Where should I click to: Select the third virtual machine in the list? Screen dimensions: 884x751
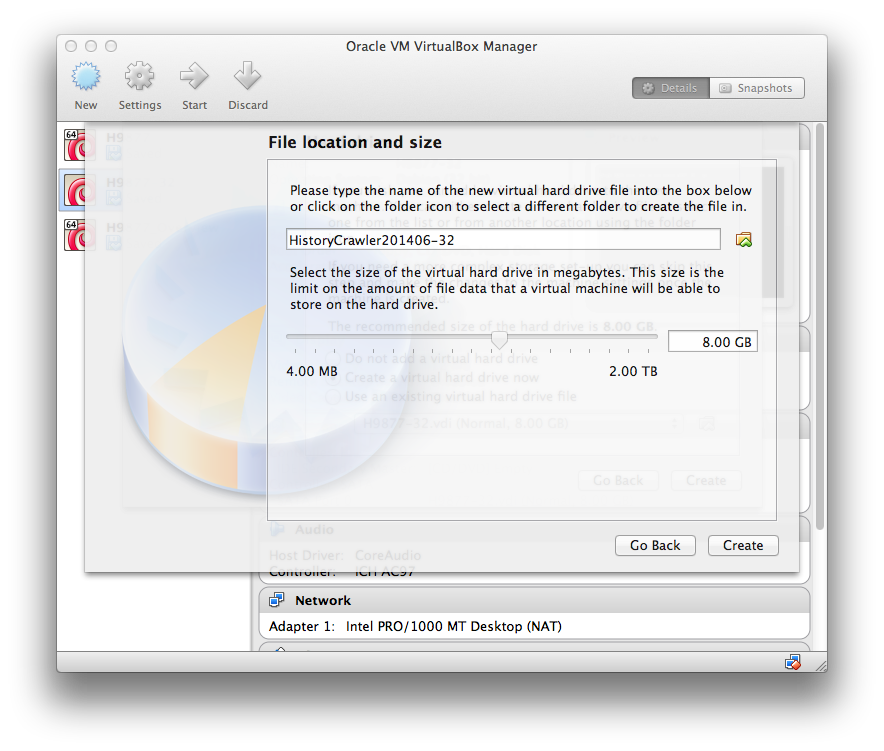pos(77,235)
